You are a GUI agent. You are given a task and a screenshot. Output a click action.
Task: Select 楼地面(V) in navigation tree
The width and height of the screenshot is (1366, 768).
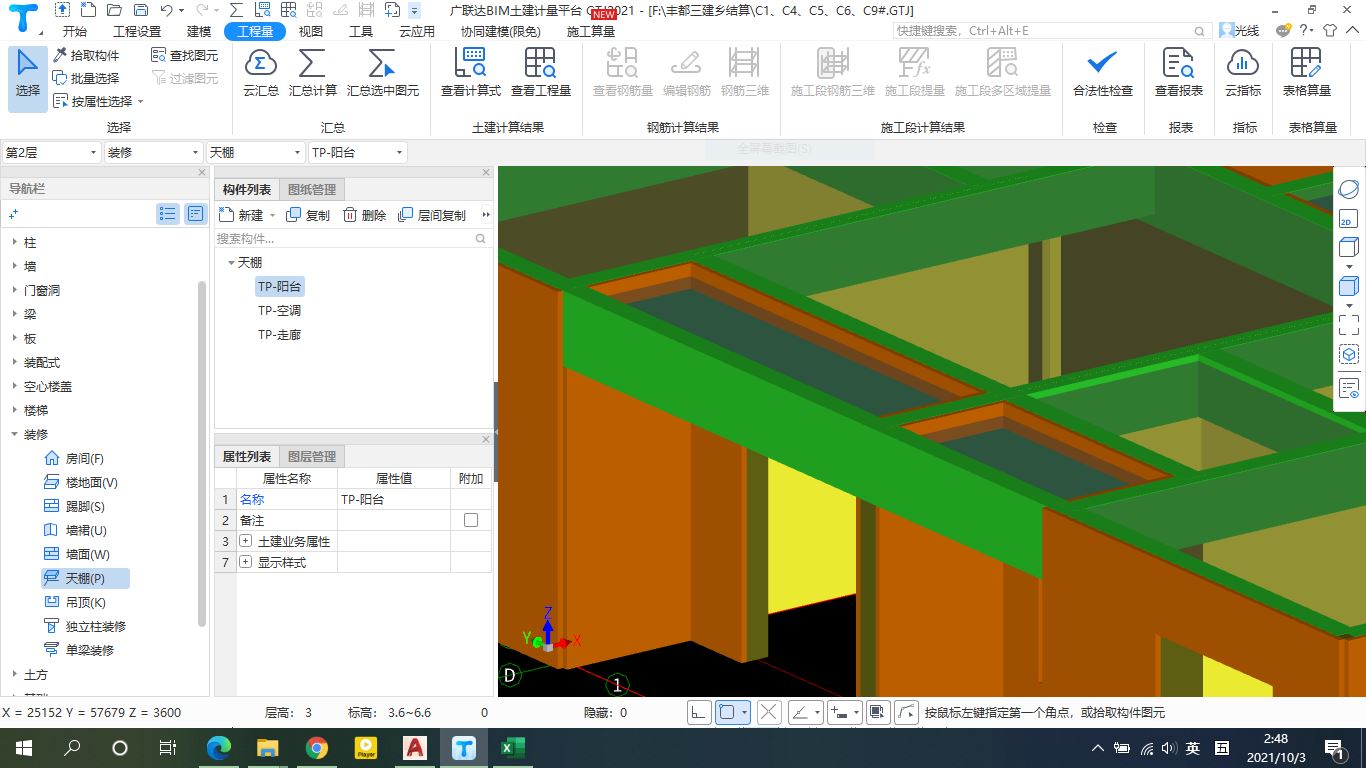tap(81, 483)
